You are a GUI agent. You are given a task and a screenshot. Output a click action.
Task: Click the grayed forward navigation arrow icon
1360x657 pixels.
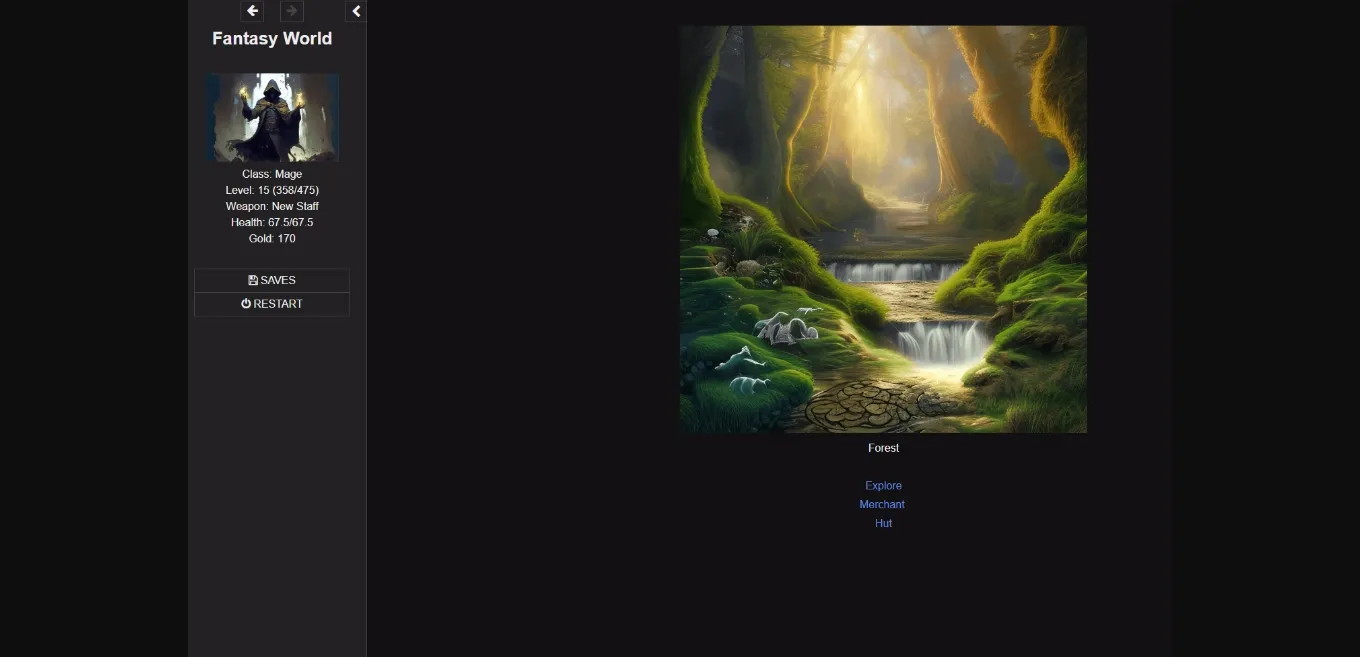291,11
